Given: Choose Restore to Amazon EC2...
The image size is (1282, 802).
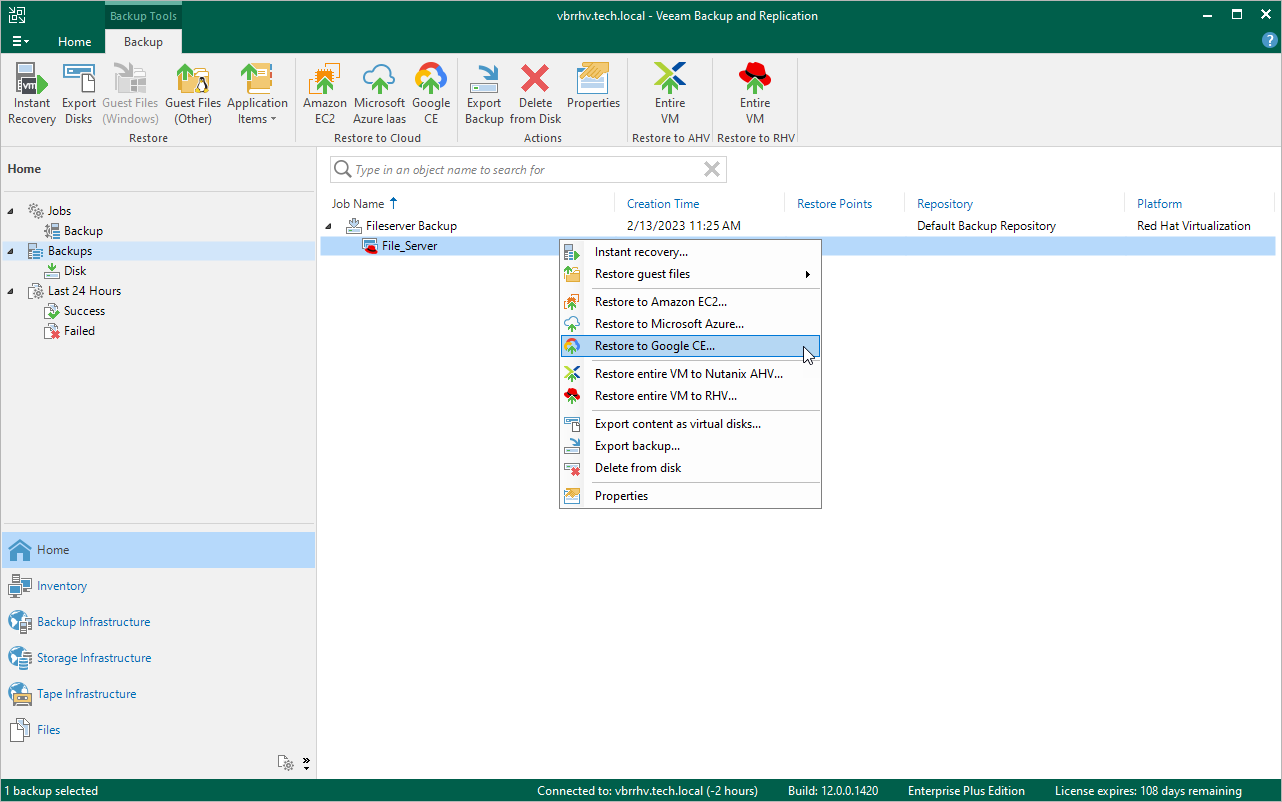Looking at the screenshot, I should (690, 302).
